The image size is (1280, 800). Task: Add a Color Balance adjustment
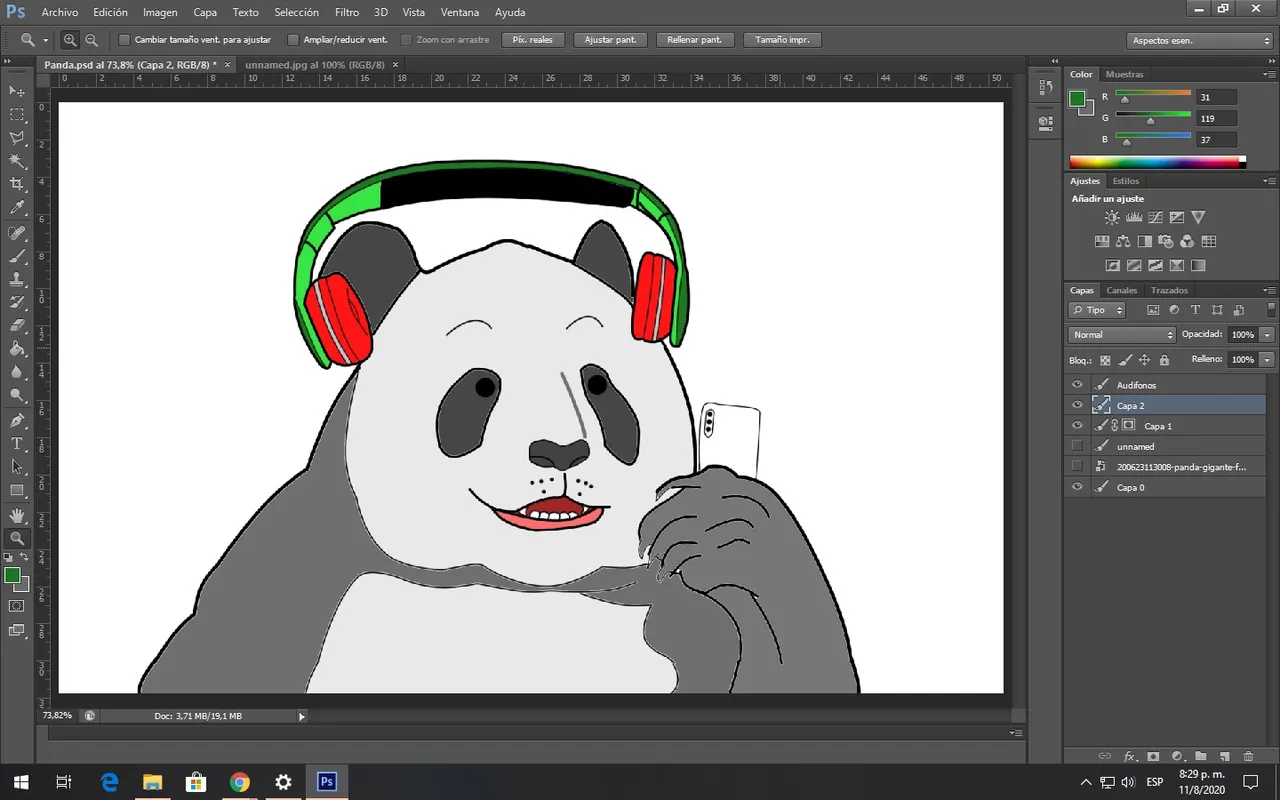(x=1122, y=241)
